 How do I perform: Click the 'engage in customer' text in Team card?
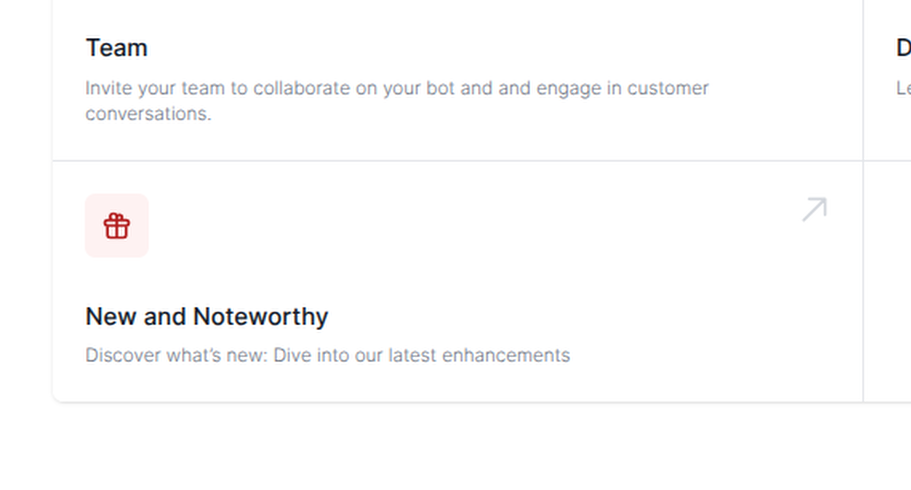[622, 88]
